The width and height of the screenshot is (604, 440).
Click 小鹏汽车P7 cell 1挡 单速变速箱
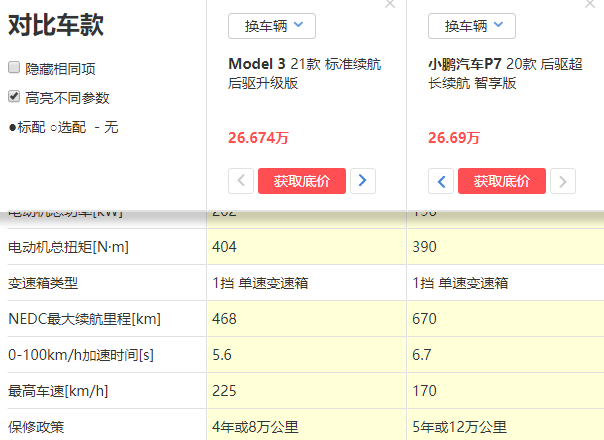460,283
